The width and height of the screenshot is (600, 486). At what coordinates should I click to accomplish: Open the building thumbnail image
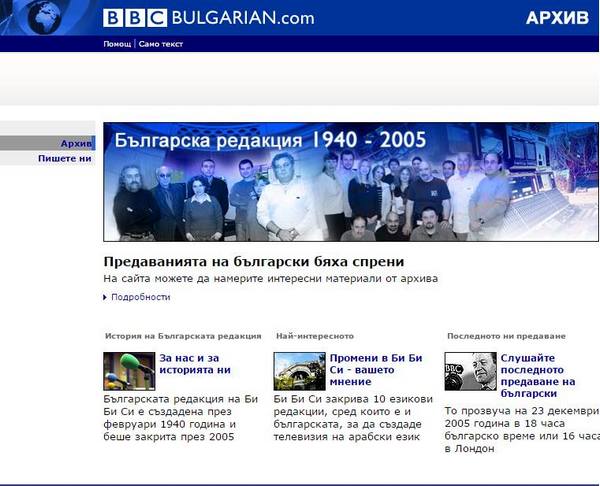point(300,371)
